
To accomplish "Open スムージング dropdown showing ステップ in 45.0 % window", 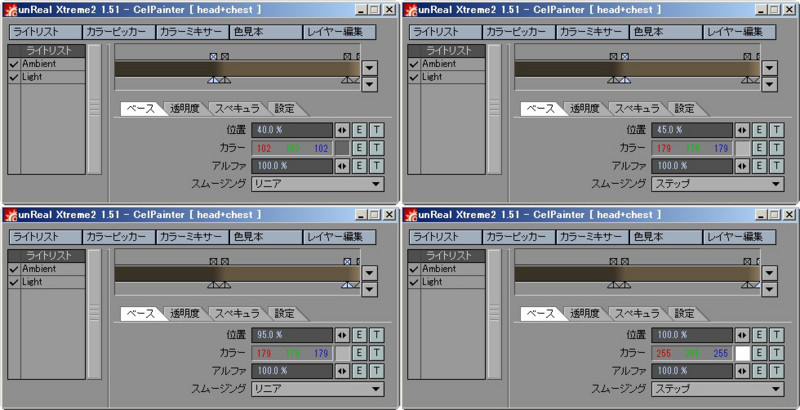I will point(717,184).
